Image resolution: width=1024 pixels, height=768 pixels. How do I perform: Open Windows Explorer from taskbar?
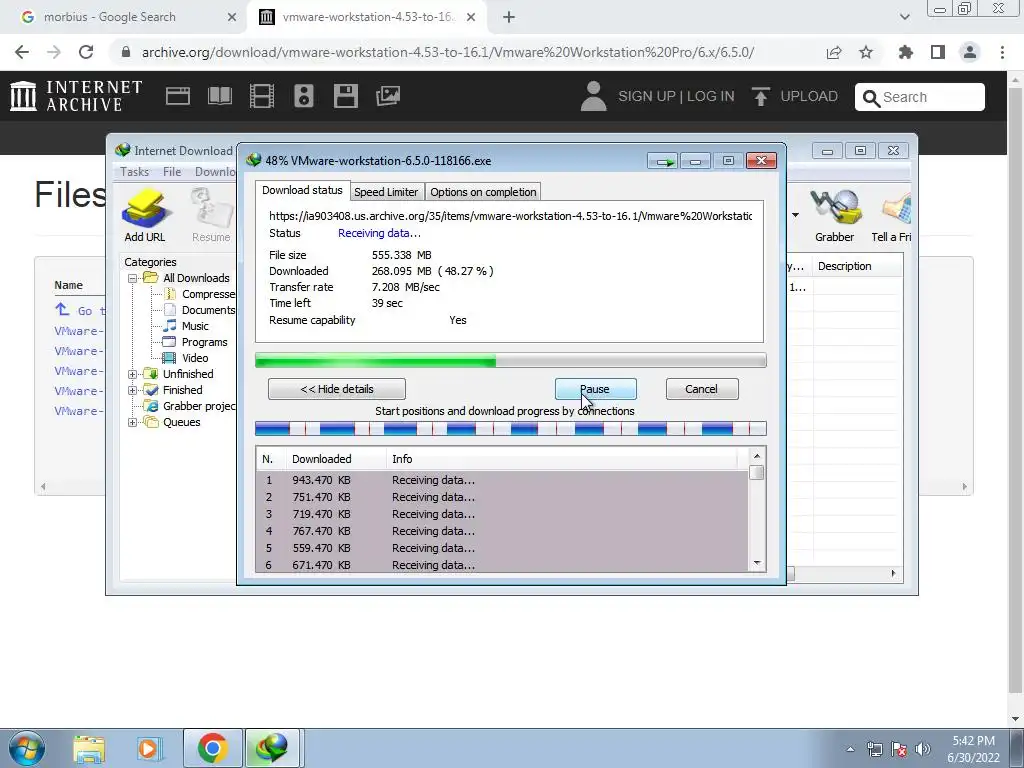point(89,748)
